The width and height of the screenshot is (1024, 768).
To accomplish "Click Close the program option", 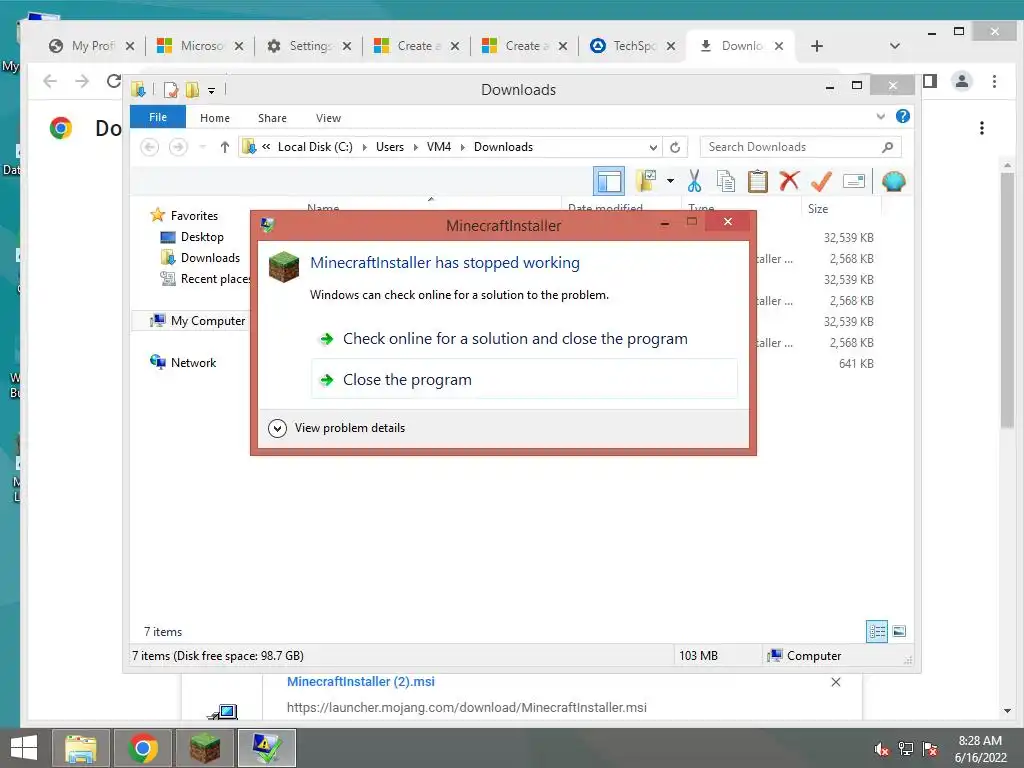I will pos(524,379).
